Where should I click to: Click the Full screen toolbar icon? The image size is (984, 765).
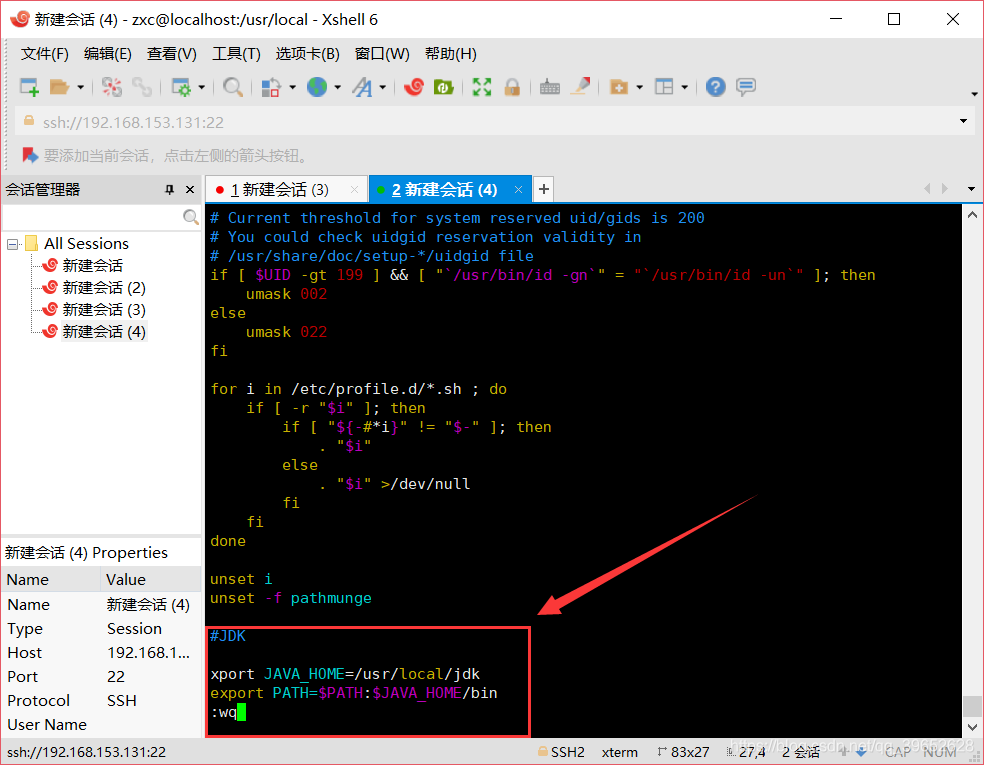coord(481,87)
